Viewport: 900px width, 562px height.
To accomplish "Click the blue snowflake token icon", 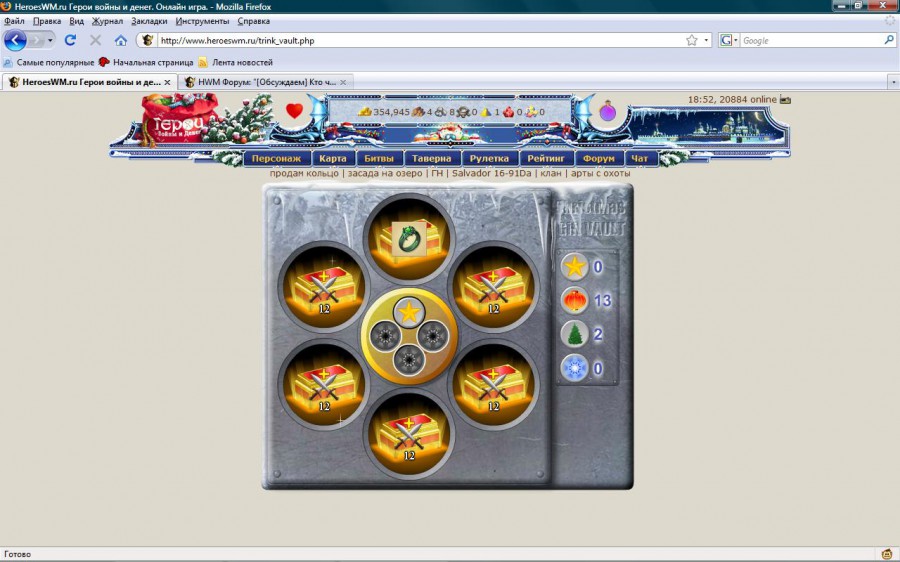I will click(x=574, y=368).
